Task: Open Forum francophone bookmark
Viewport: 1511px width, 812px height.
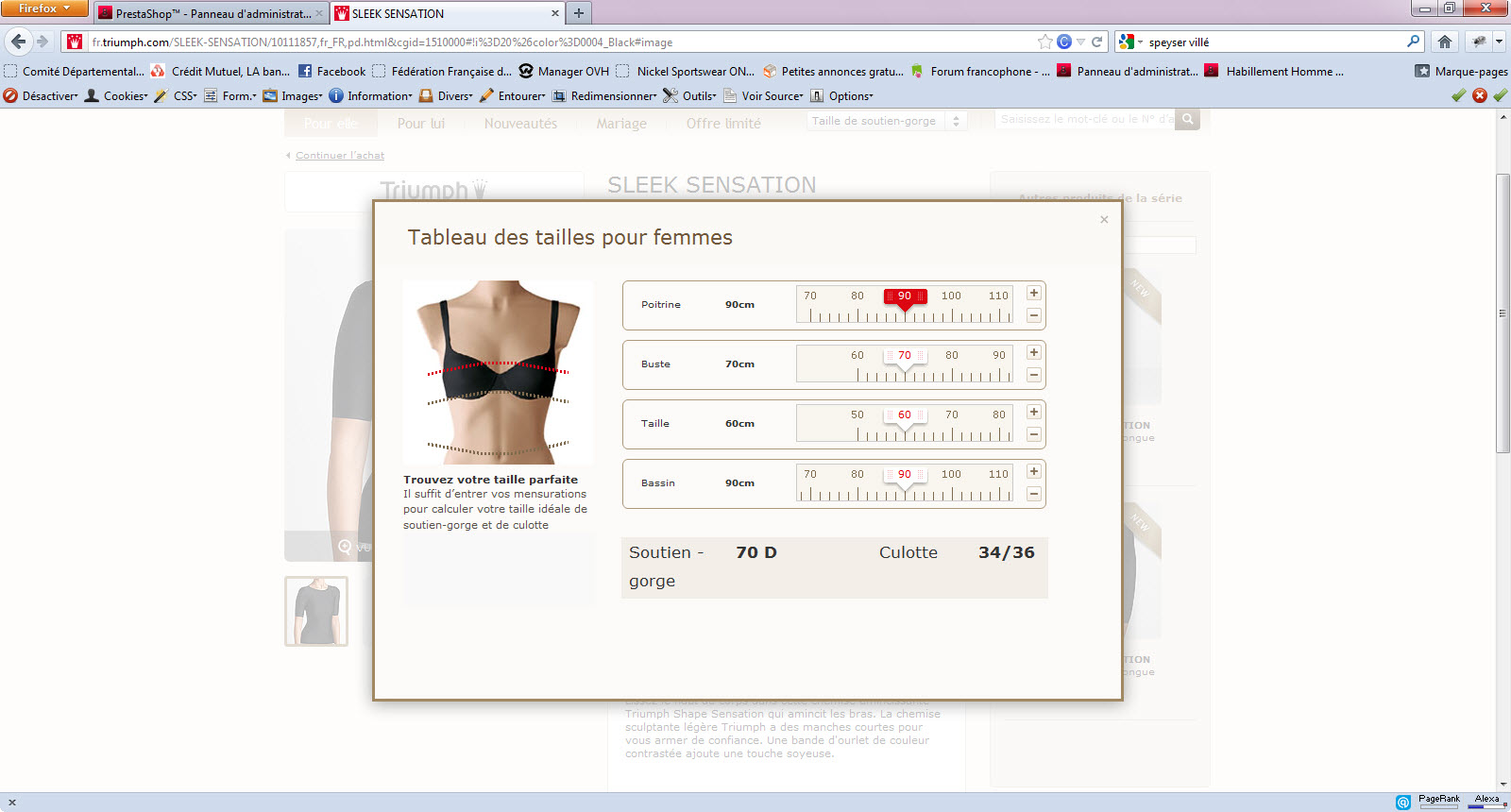Action: point(980,71)
